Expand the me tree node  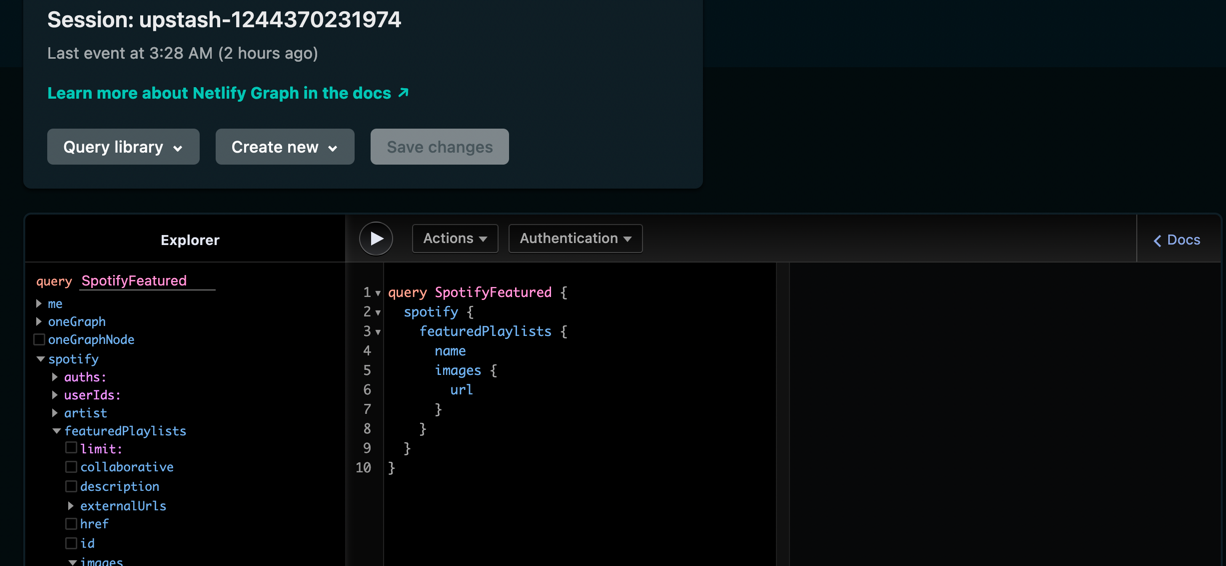pos(39,304)
